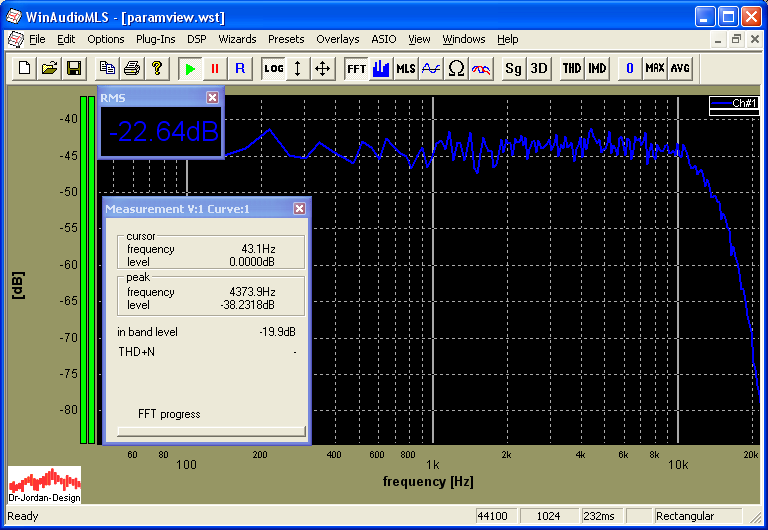Viewport: 768px width, 530px height.
Task: Select the spectrum bar graph icon
Action: click(x=381, y=68)
